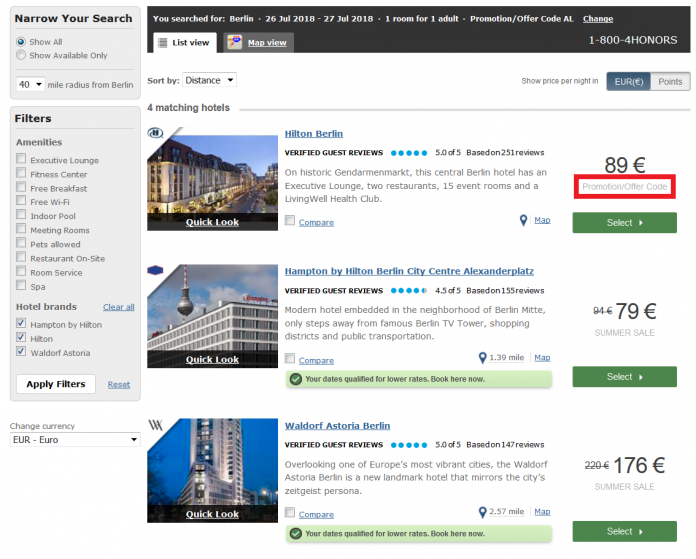Image resolution: width=696 pixels, height=559 pixels.
Task: Open Quick Look for Hampton Alexanderplatz
Action: (212, 360)
